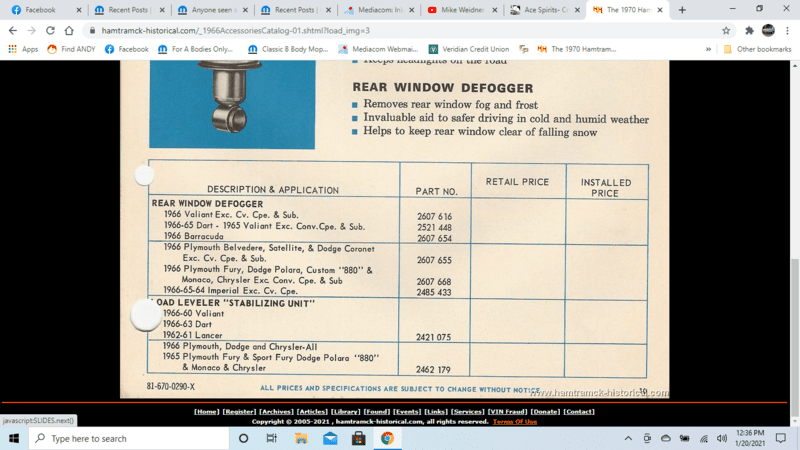Open Cortana circle icon

point(243,438)
